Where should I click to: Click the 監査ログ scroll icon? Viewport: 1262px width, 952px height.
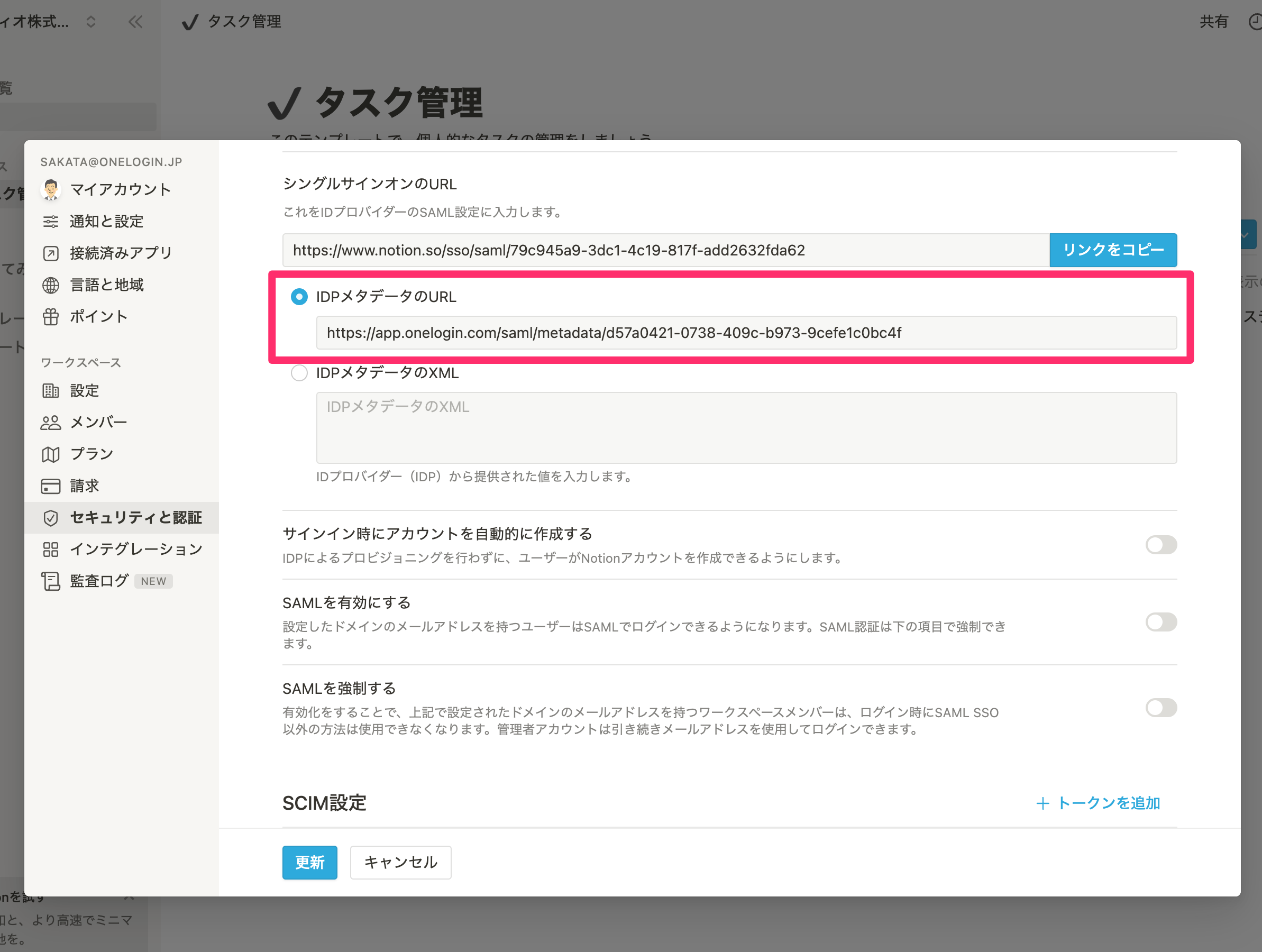[x=51, y=581]
